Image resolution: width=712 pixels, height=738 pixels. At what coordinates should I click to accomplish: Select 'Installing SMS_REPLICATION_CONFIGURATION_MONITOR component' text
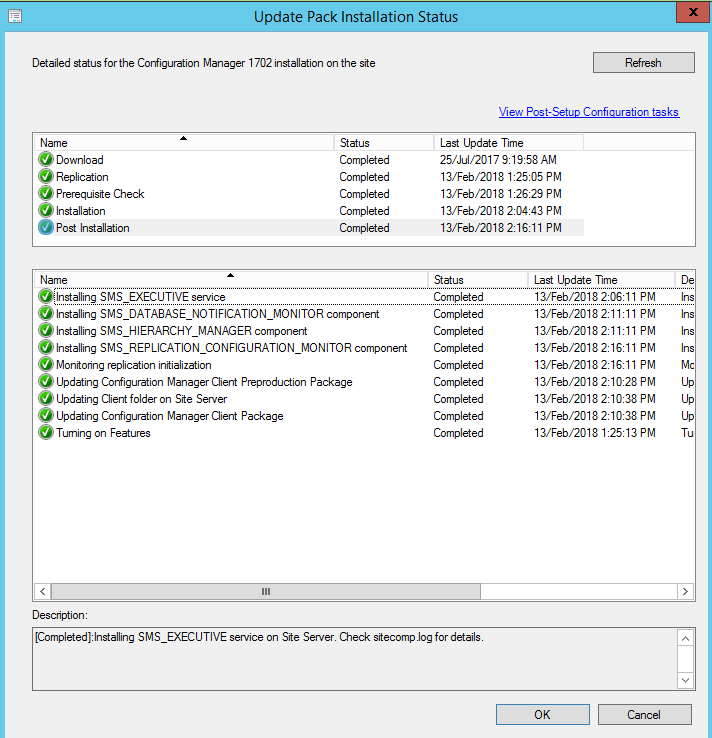point(232,348)
